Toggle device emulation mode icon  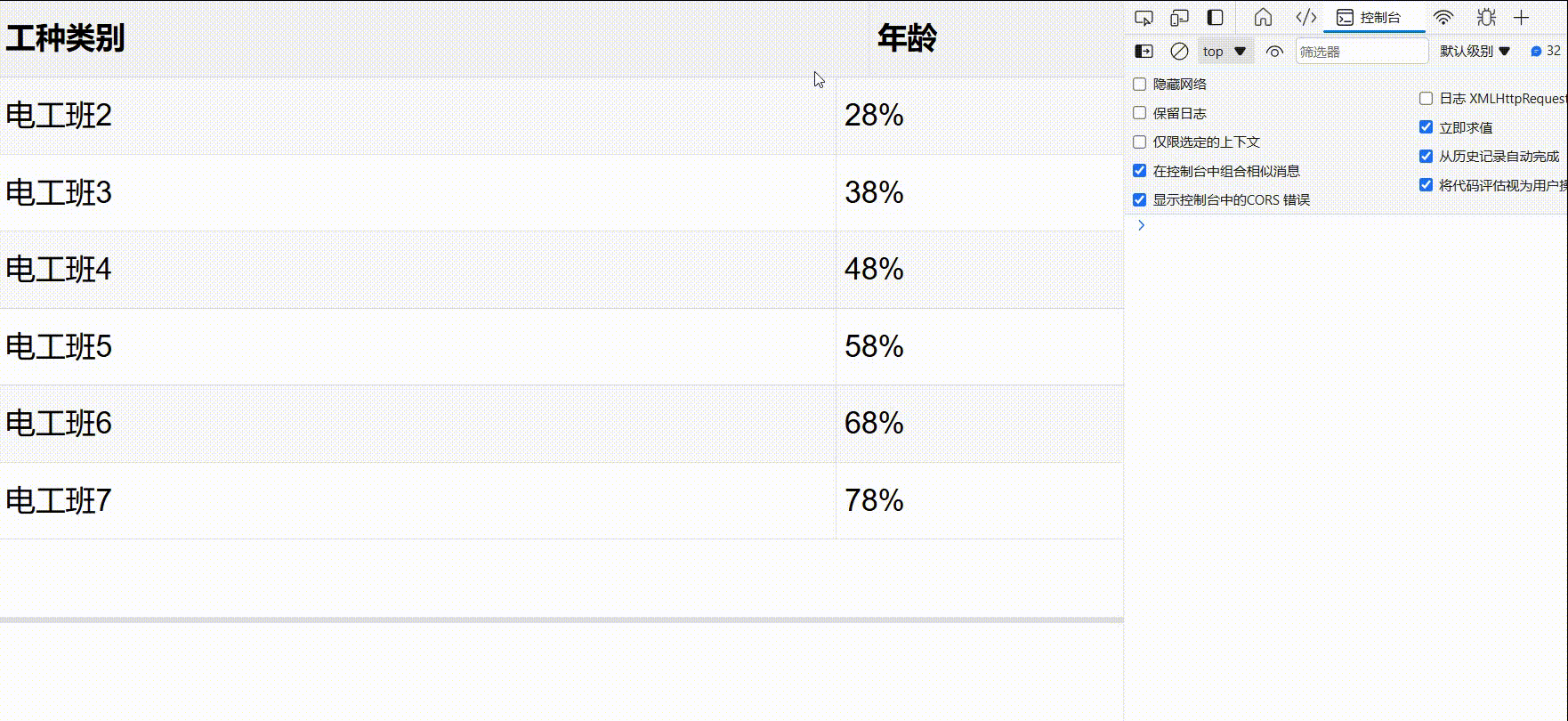pyautogui.click(x=1179, y=18)
